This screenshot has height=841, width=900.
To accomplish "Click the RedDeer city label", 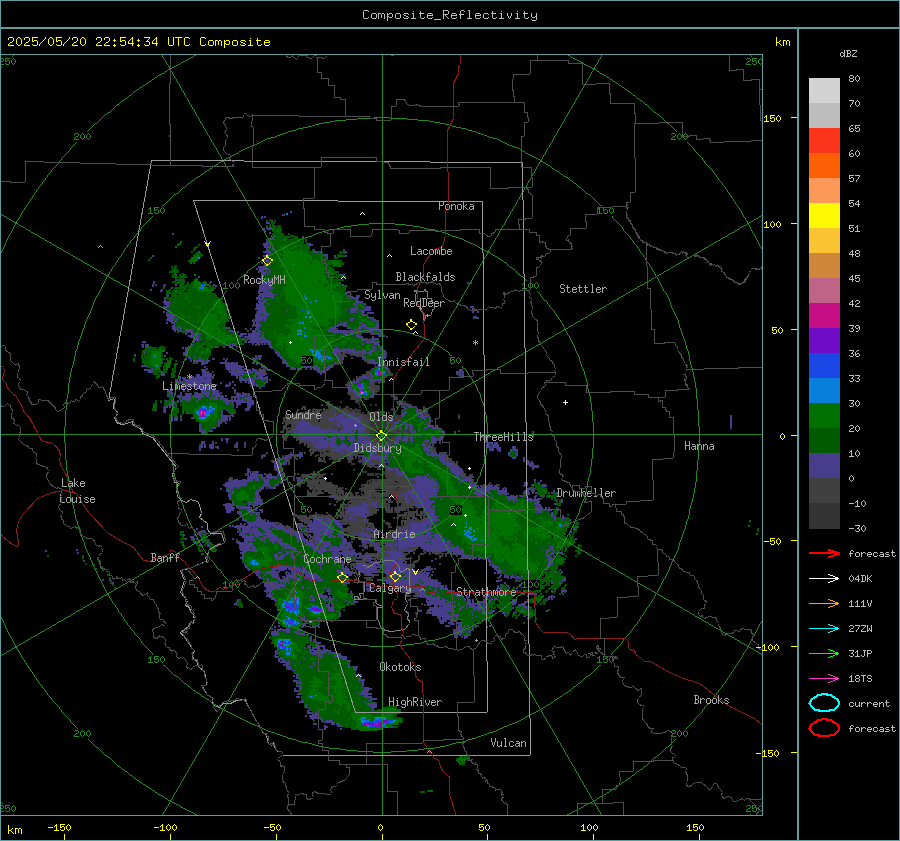I will pyautogui.click(x=424, y=303).
